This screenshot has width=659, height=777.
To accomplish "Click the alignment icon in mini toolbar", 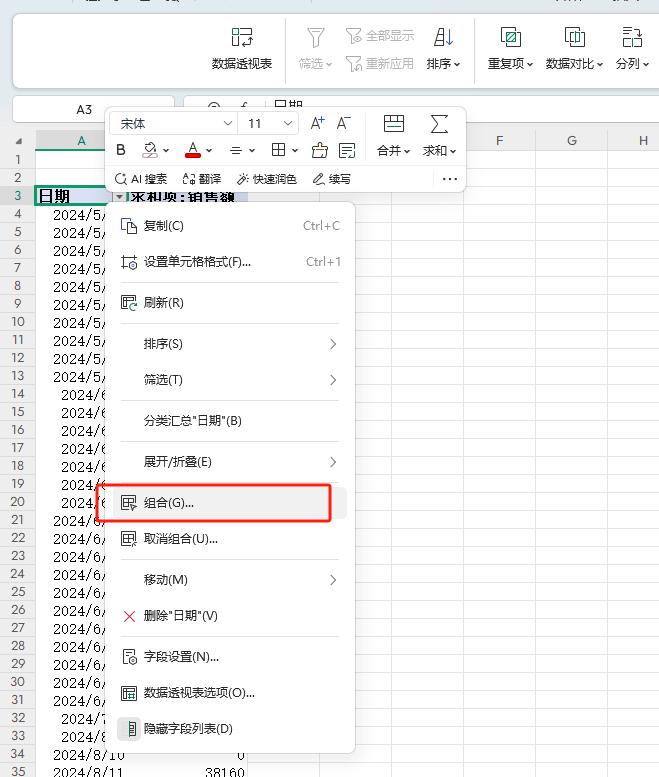I will coord(236,150).
